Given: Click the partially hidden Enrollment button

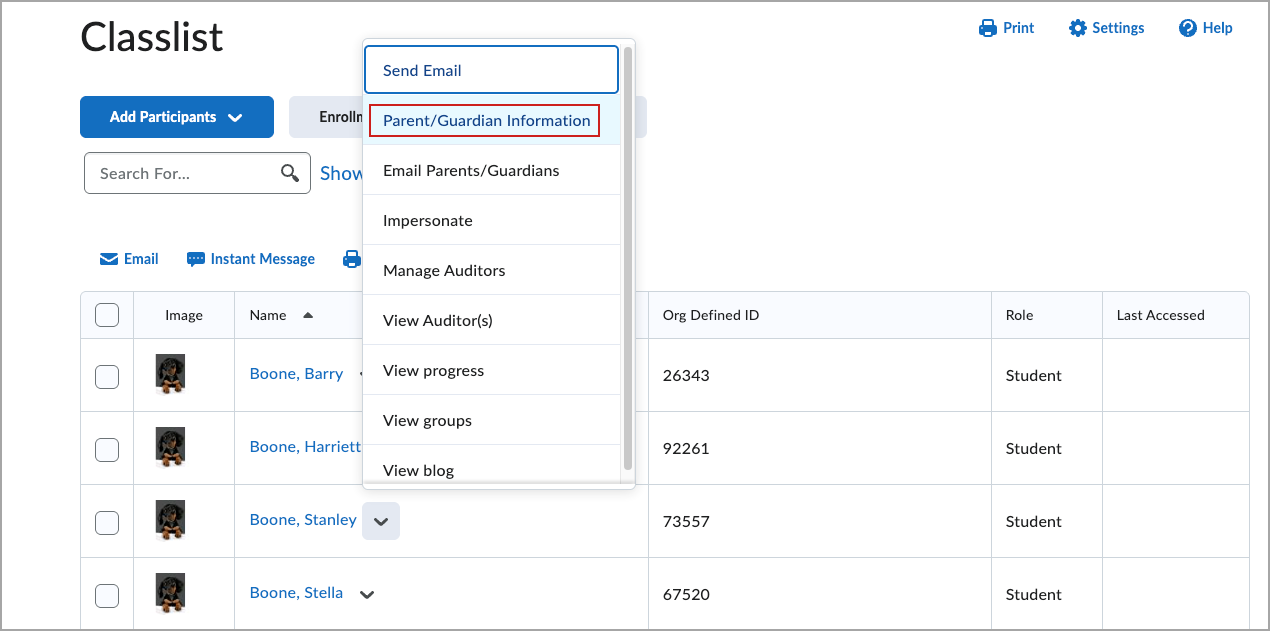Looking at the screenshot, I should 326,117.
